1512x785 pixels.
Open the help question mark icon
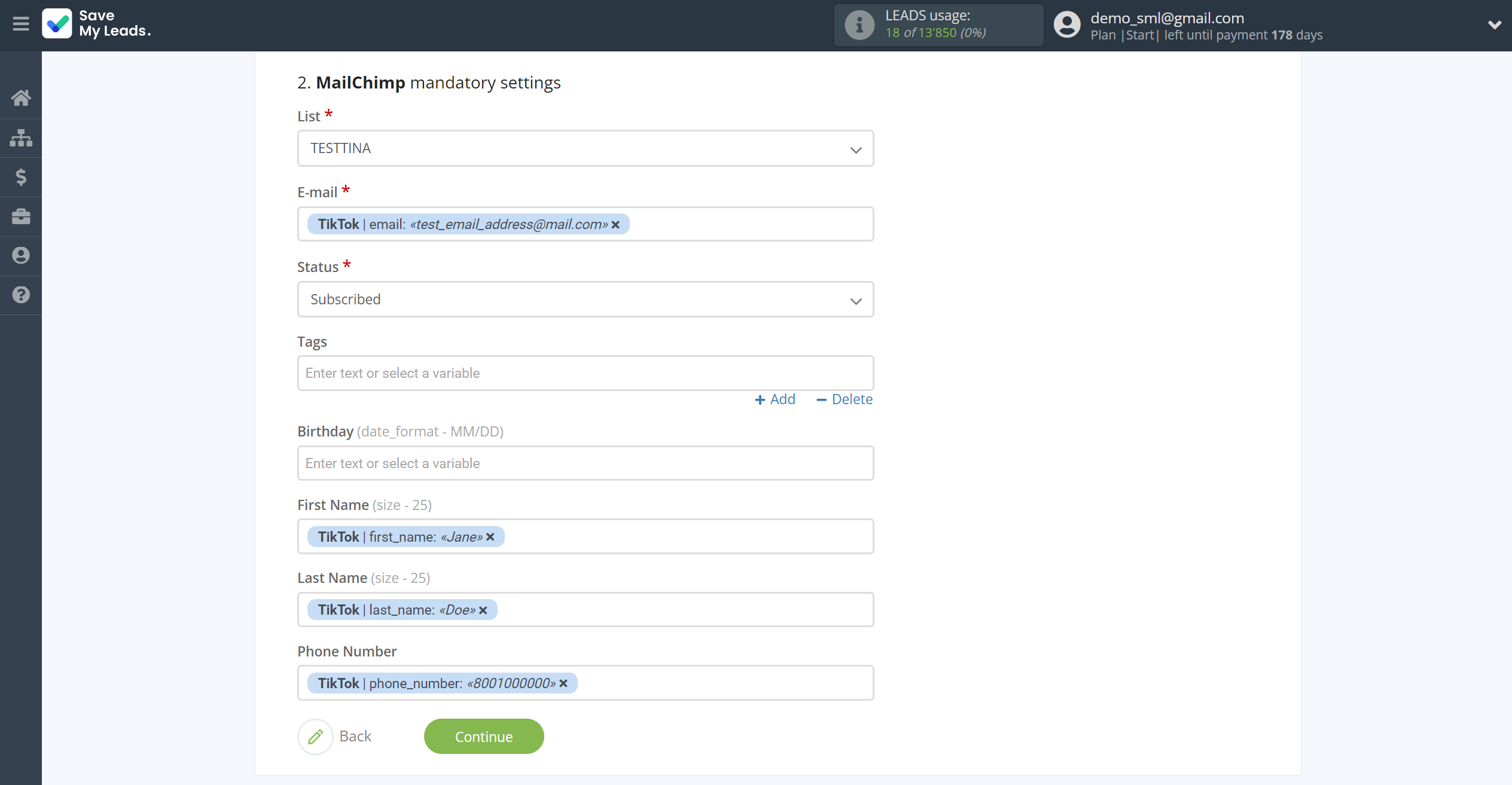21,295
